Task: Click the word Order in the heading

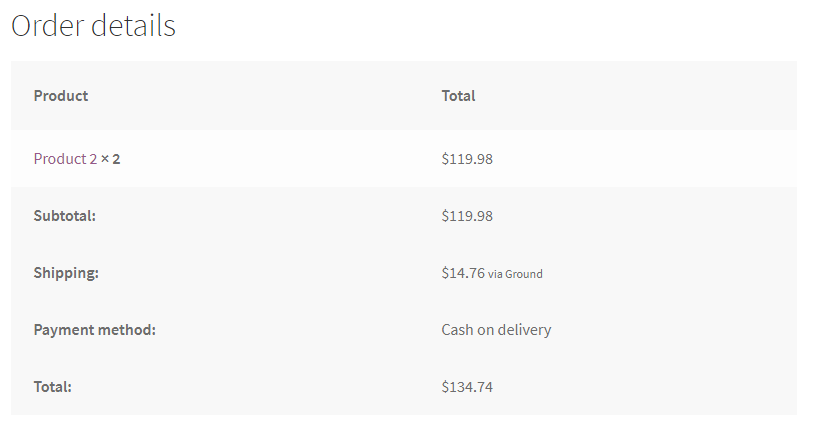Action: (47, 26)
